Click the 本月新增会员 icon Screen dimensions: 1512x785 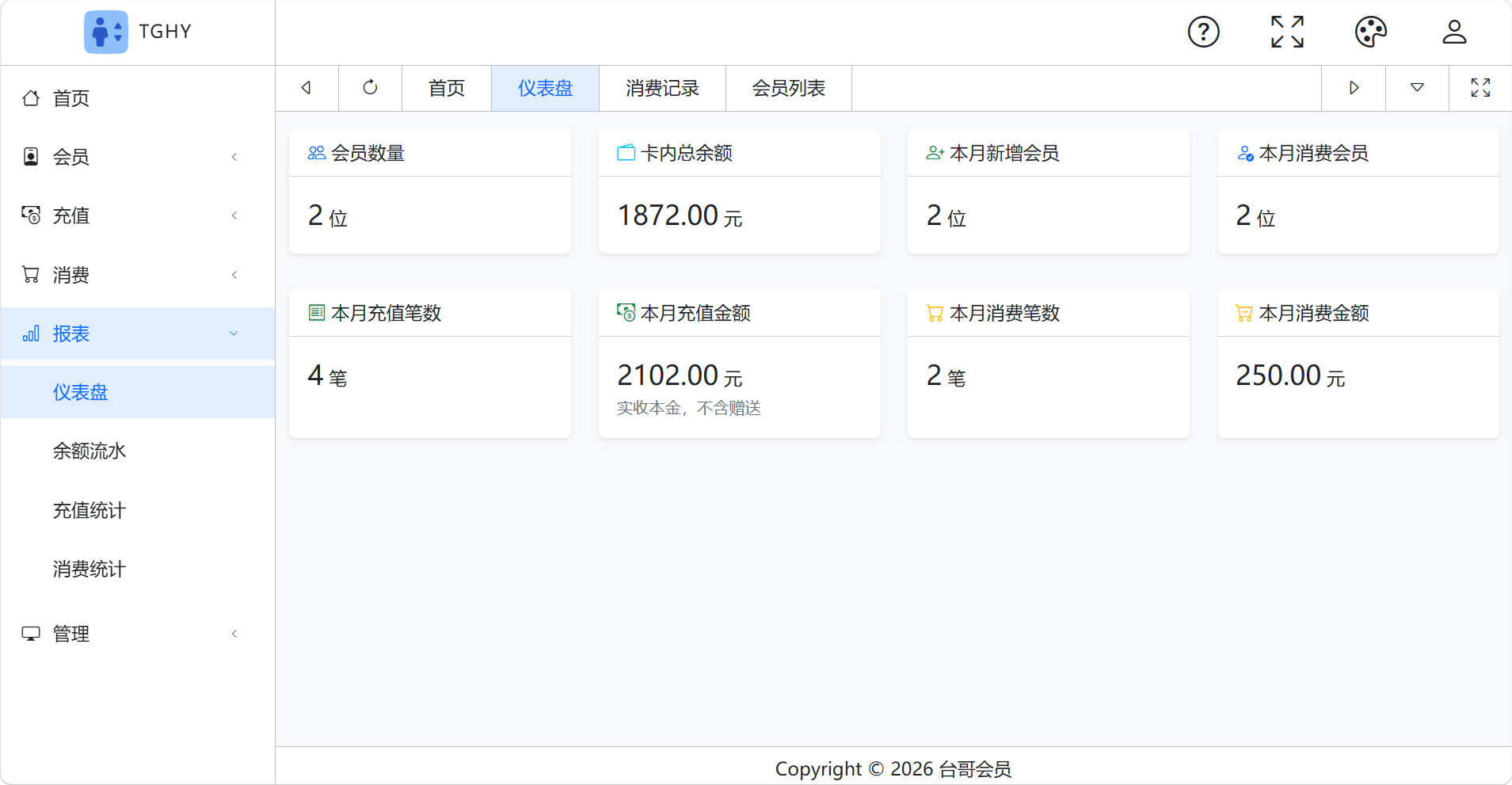(935, 153)
